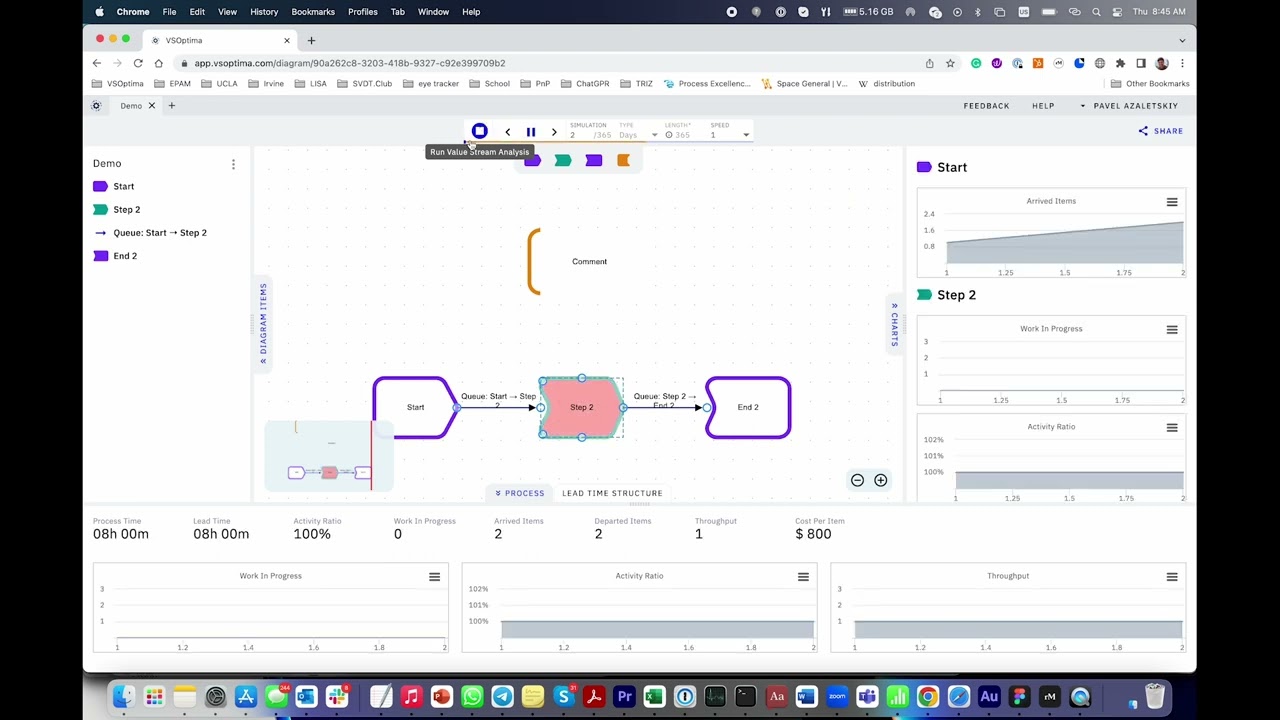
Task: Pause the running simulation
Action: [x=531, y=132]
